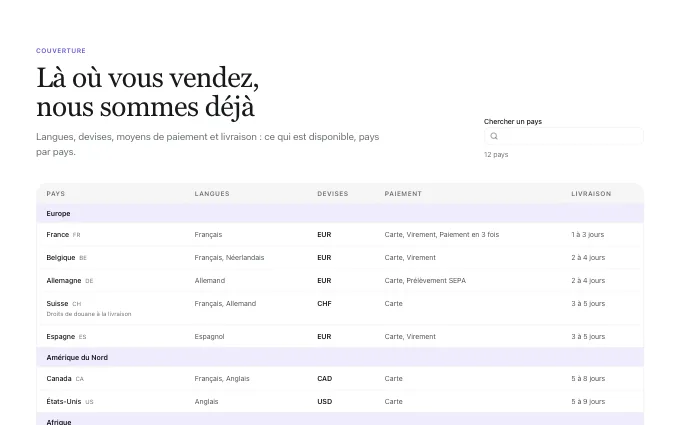Click the Afrique group row
Image resolution: width=680 pixels, height=425 pixels.
340,420
